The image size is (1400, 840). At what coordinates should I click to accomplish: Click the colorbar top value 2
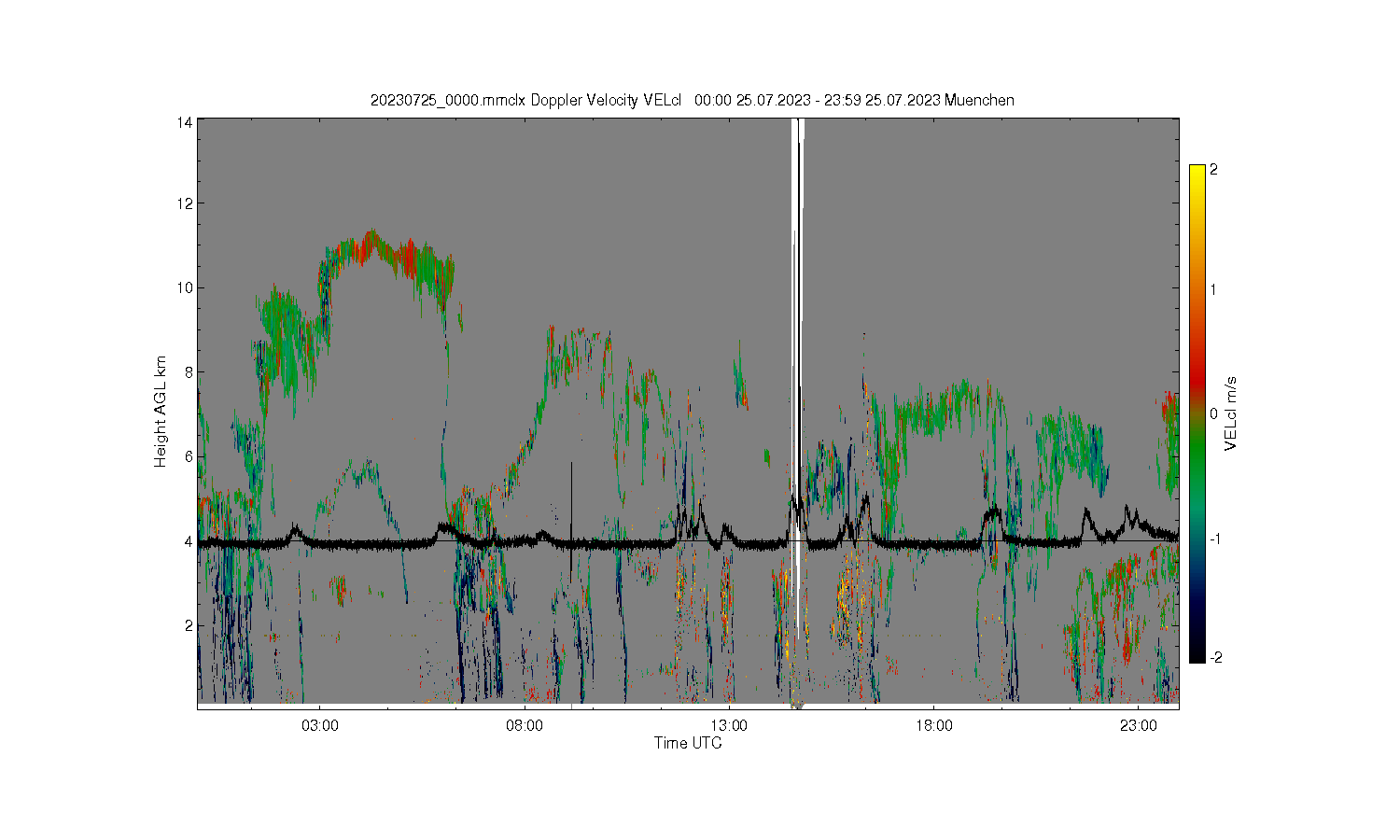(1213, 170)
